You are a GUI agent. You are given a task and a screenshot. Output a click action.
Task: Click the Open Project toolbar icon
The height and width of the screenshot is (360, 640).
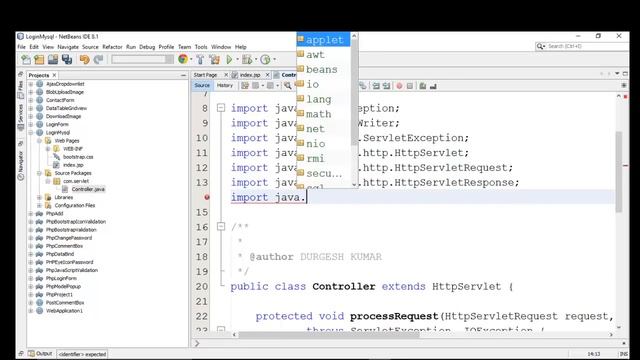pos(53,60)
